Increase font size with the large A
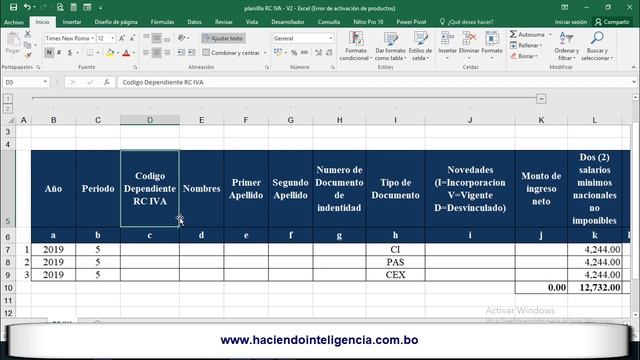The height and width of the screenshot is (360, 640). point(122,38)
